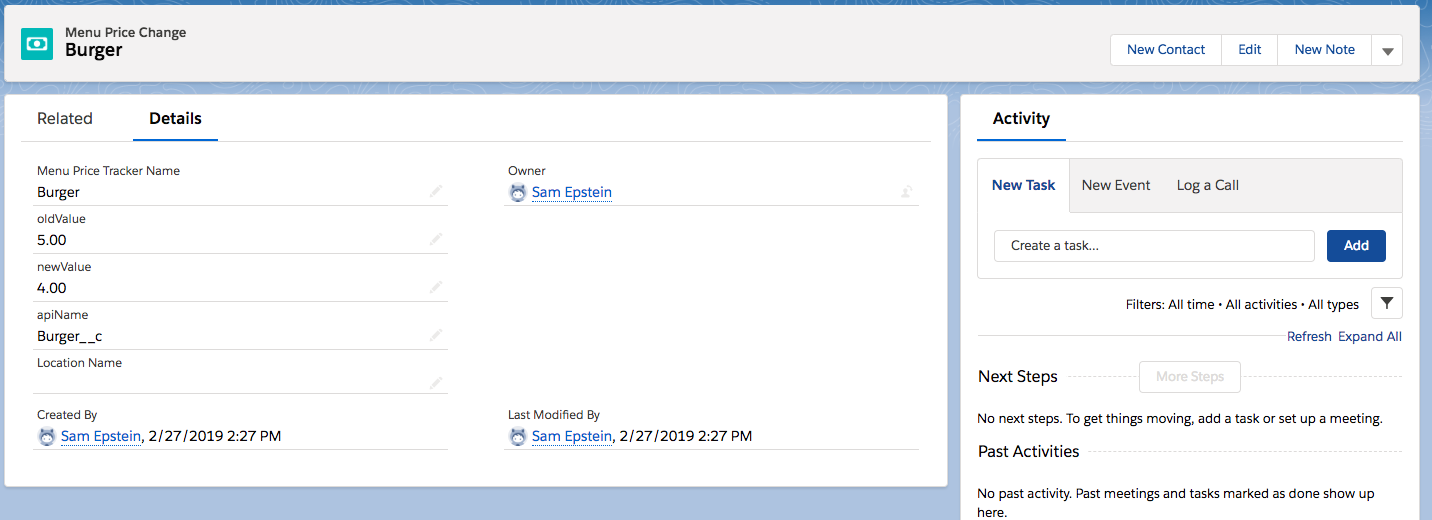Click the Menu Price Change record icon

coord(37,44)
